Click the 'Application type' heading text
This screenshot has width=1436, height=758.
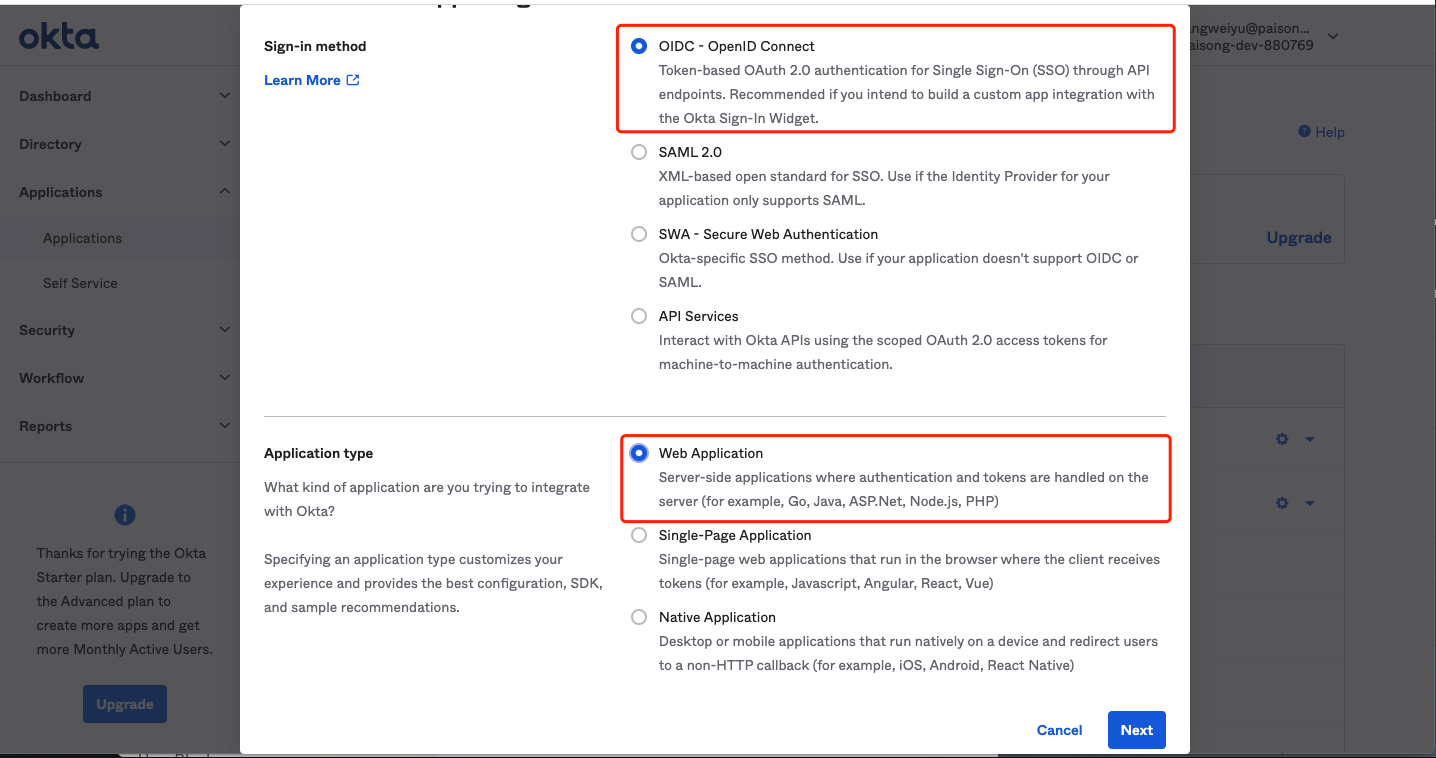click(x=318, y=453)
